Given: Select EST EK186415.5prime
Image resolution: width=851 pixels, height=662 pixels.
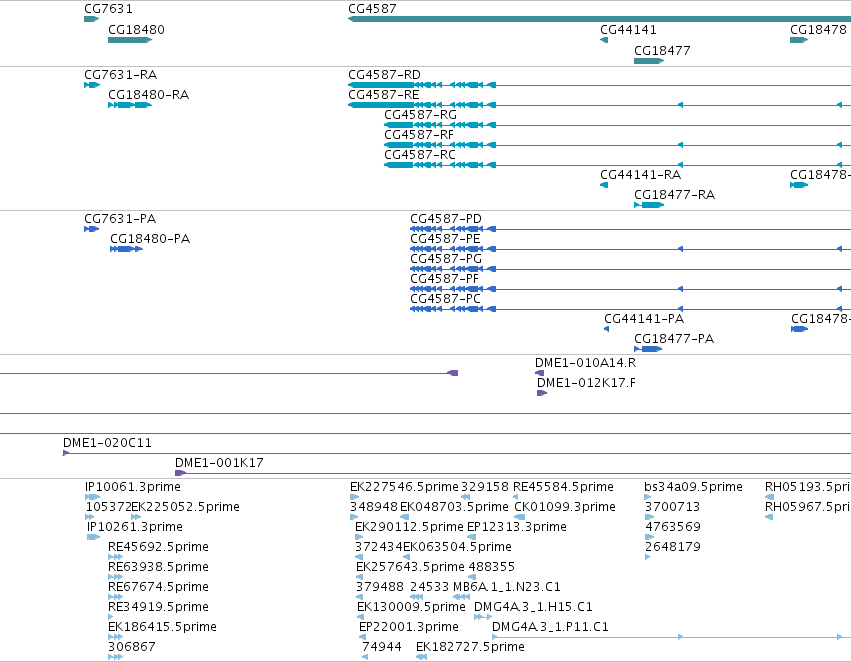Looking at the screenshot, I should click(x=162, y=627).
